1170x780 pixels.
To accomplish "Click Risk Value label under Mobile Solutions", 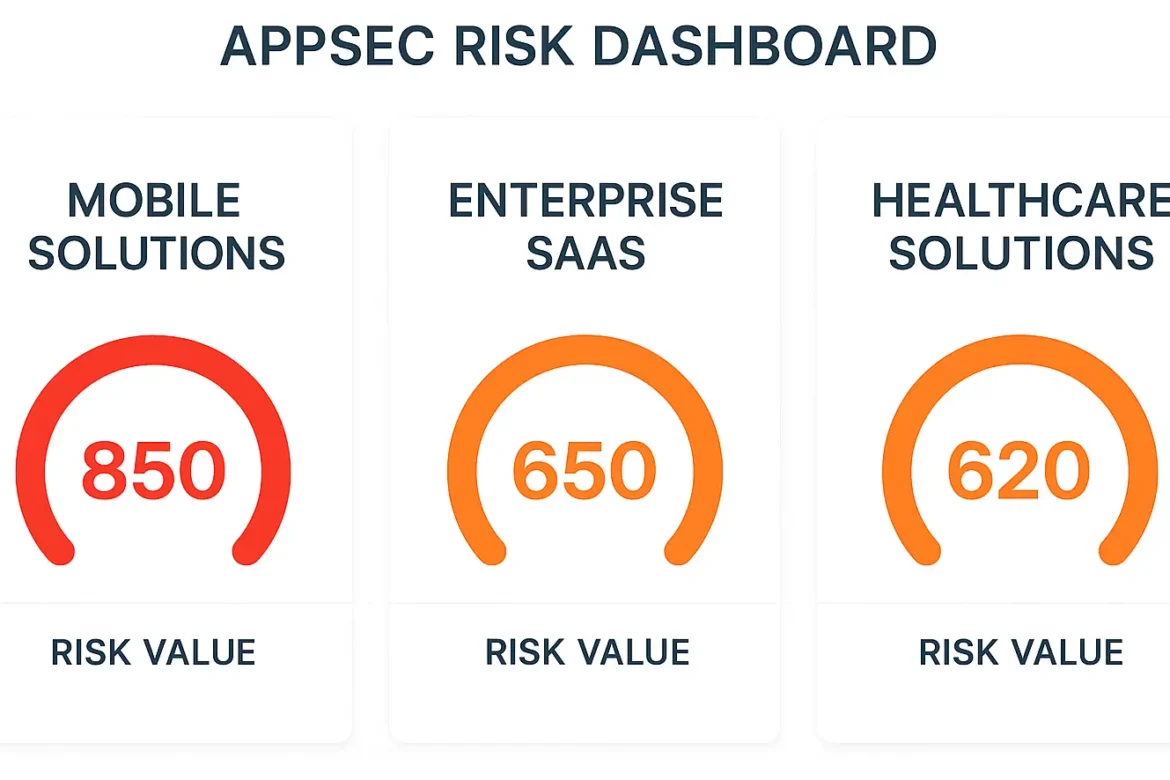I will coord(153,653).
